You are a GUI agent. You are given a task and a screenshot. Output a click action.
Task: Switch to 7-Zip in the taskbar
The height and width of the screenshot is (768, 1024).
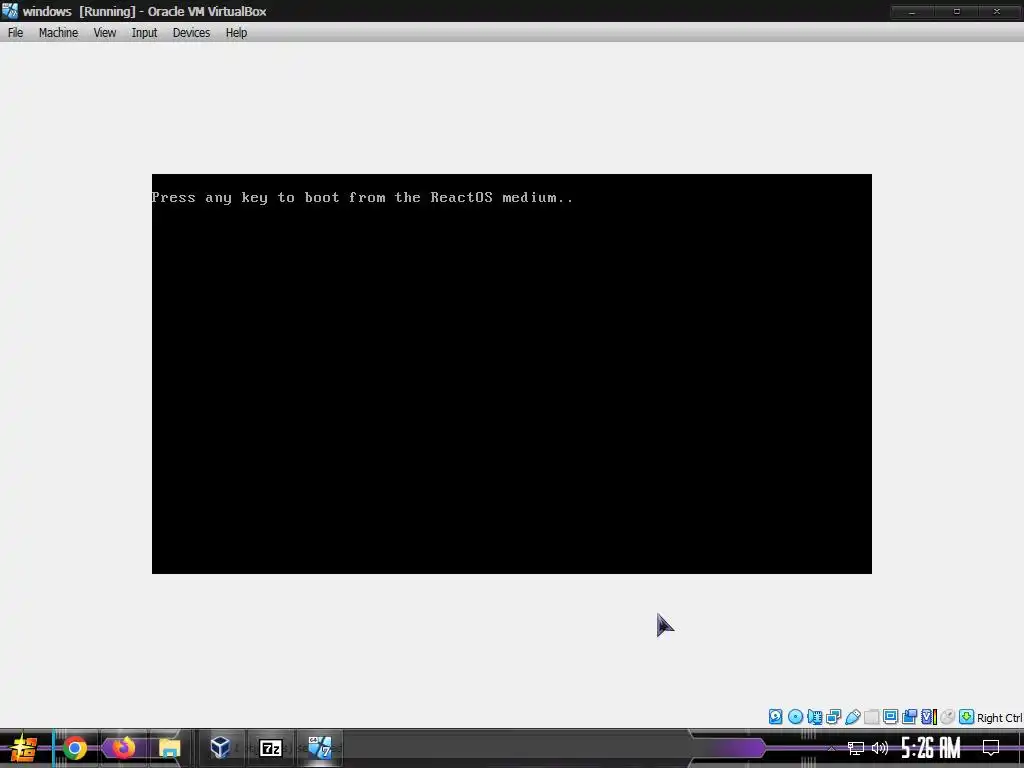coord(270,748)
